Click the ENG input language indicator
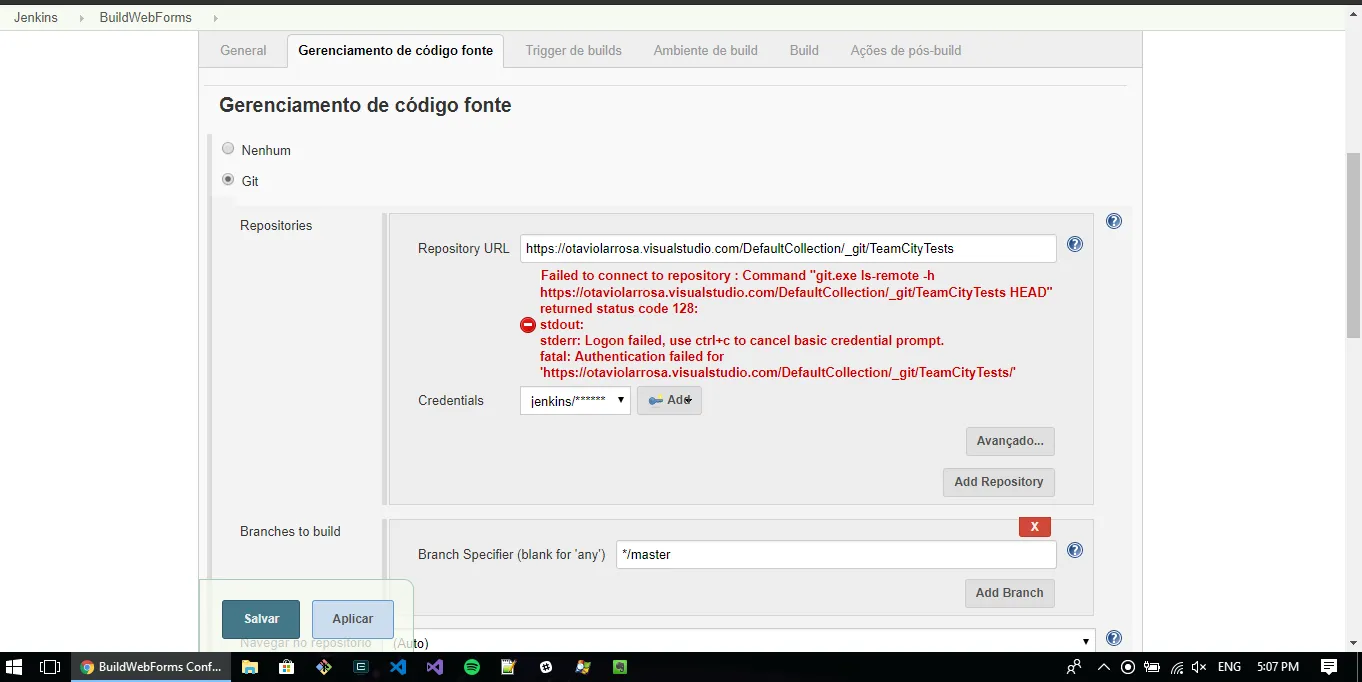The width and height of the screenshot is (1362, 682). tap(1230, 667)
